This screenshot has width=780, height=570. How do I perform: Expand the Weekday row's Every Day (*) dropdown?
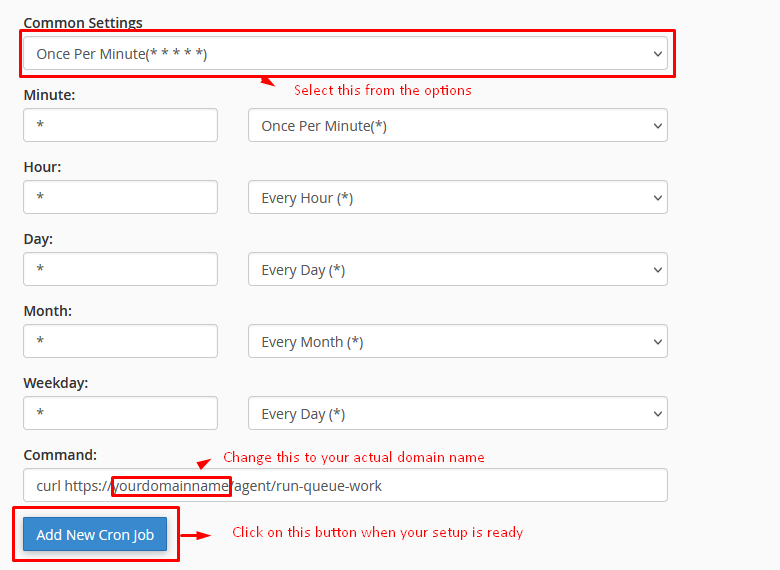pyautogui.click(x=457, y=413)
